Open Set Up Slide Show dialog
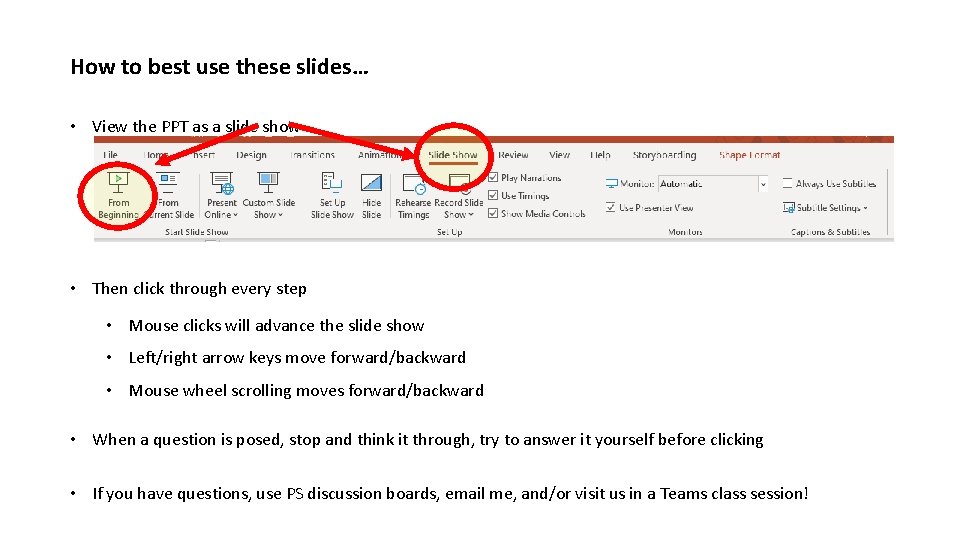 [332, 196]
